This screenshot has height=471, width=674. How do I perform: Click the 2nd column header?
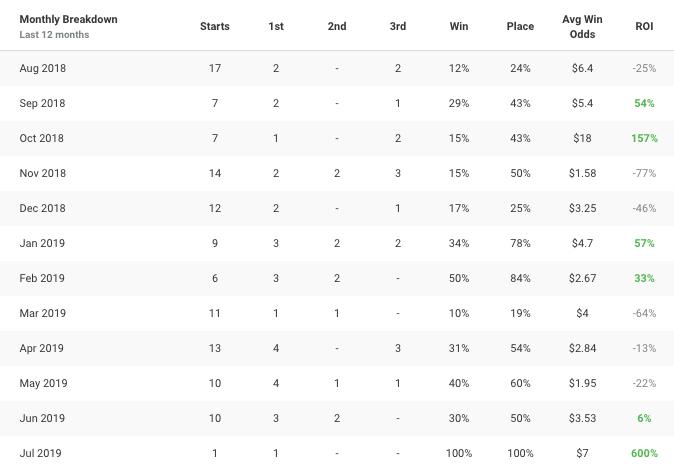click(337, 26)
